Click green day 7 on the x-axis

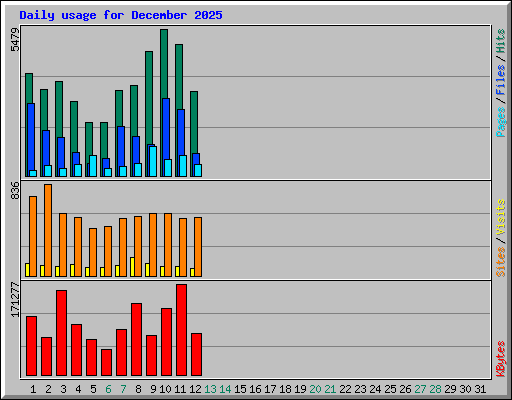click(x=123, y=389)
